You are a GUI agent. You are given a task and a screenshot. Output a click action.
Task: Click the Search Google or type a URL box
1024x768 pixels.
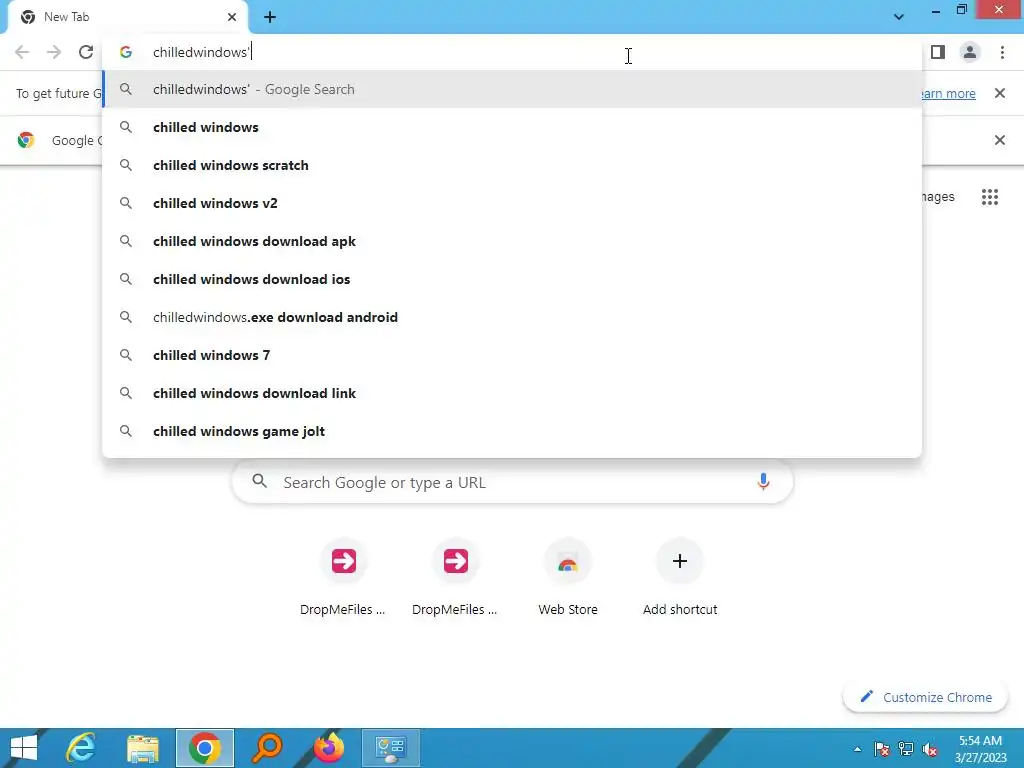coord(513,483)
